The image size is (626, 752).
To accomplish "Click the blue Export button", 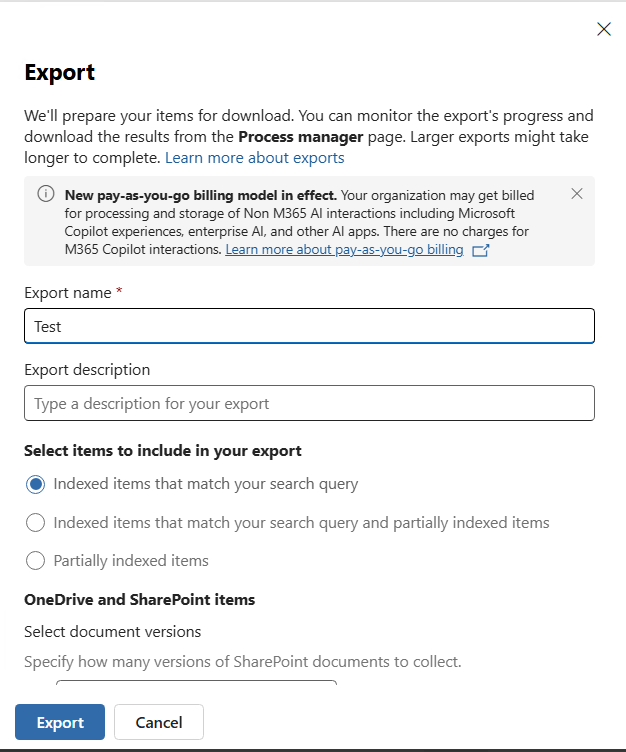I will click(x=60, y=722).
